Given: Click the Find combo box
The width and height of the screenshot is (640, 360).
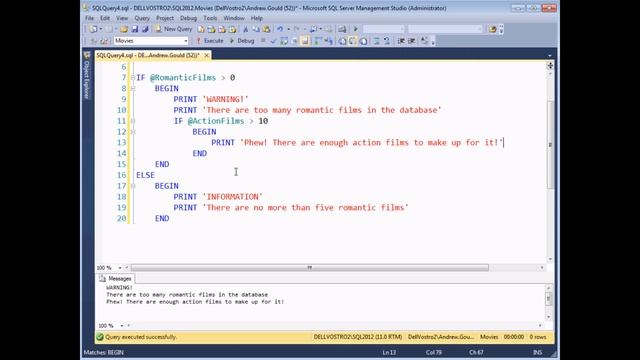Looking at the screenshot, I should [x=445, y=29].
